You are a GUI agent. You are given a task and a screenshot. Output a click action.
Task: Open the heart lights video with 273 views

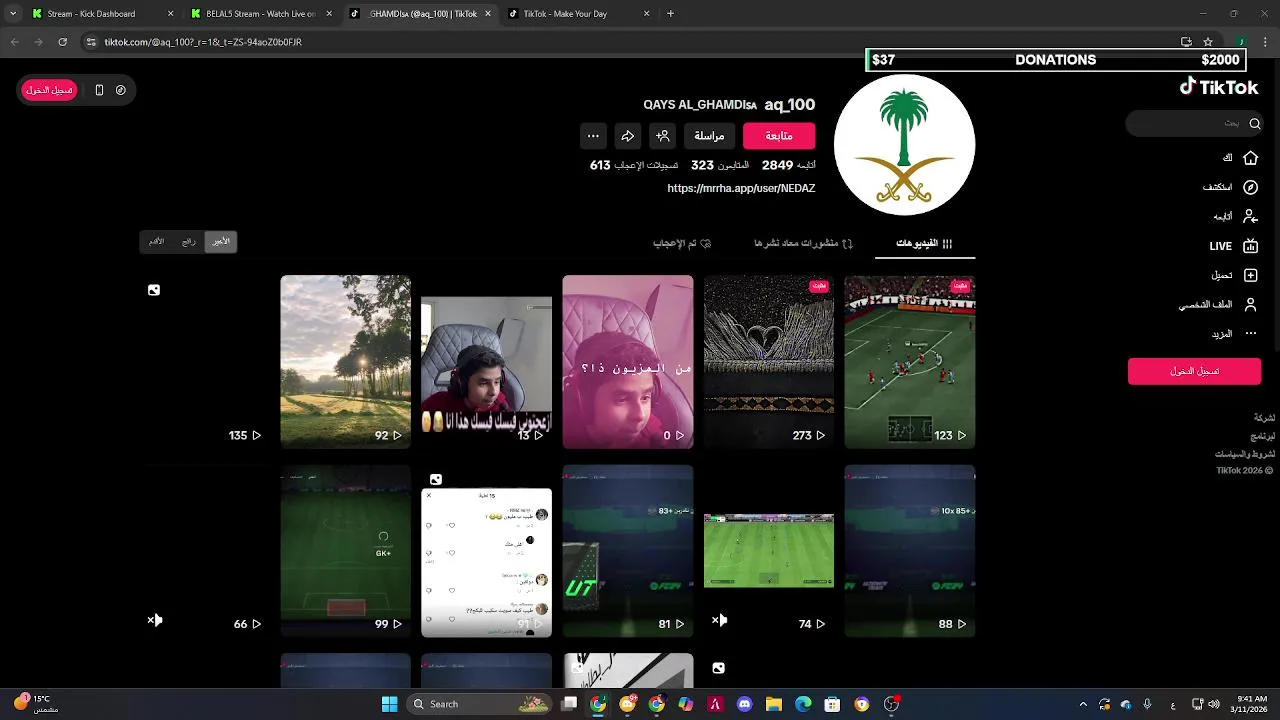(768, 362)
